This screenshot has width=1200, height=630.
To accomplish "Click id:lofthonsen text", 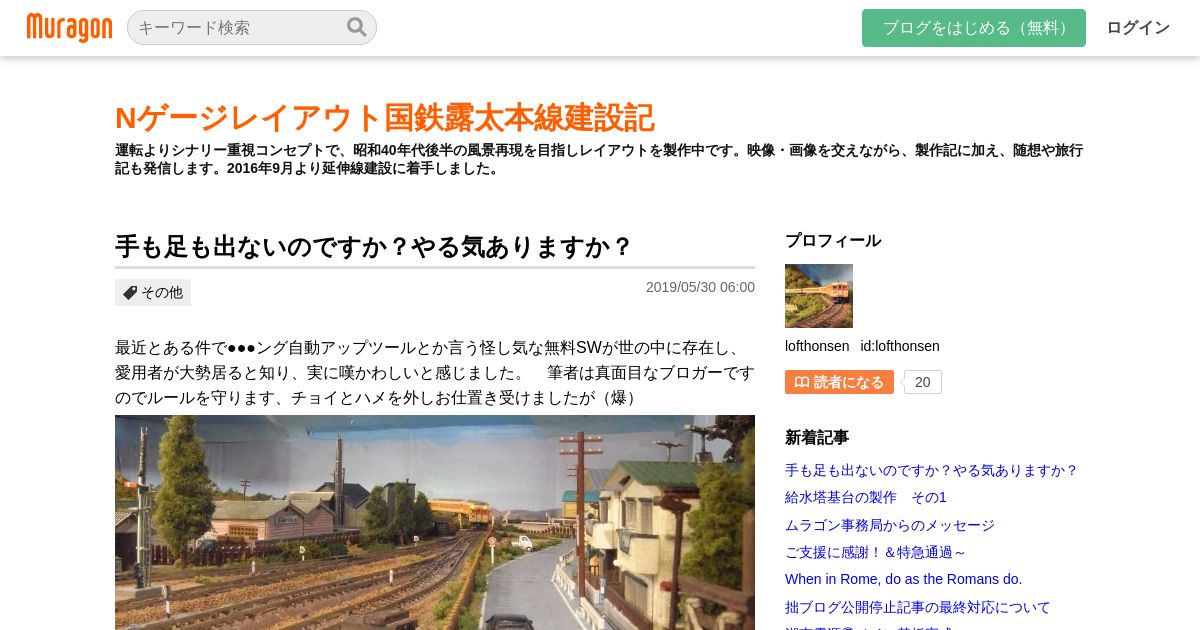I will pyautogui.click(x=900, y=346).
